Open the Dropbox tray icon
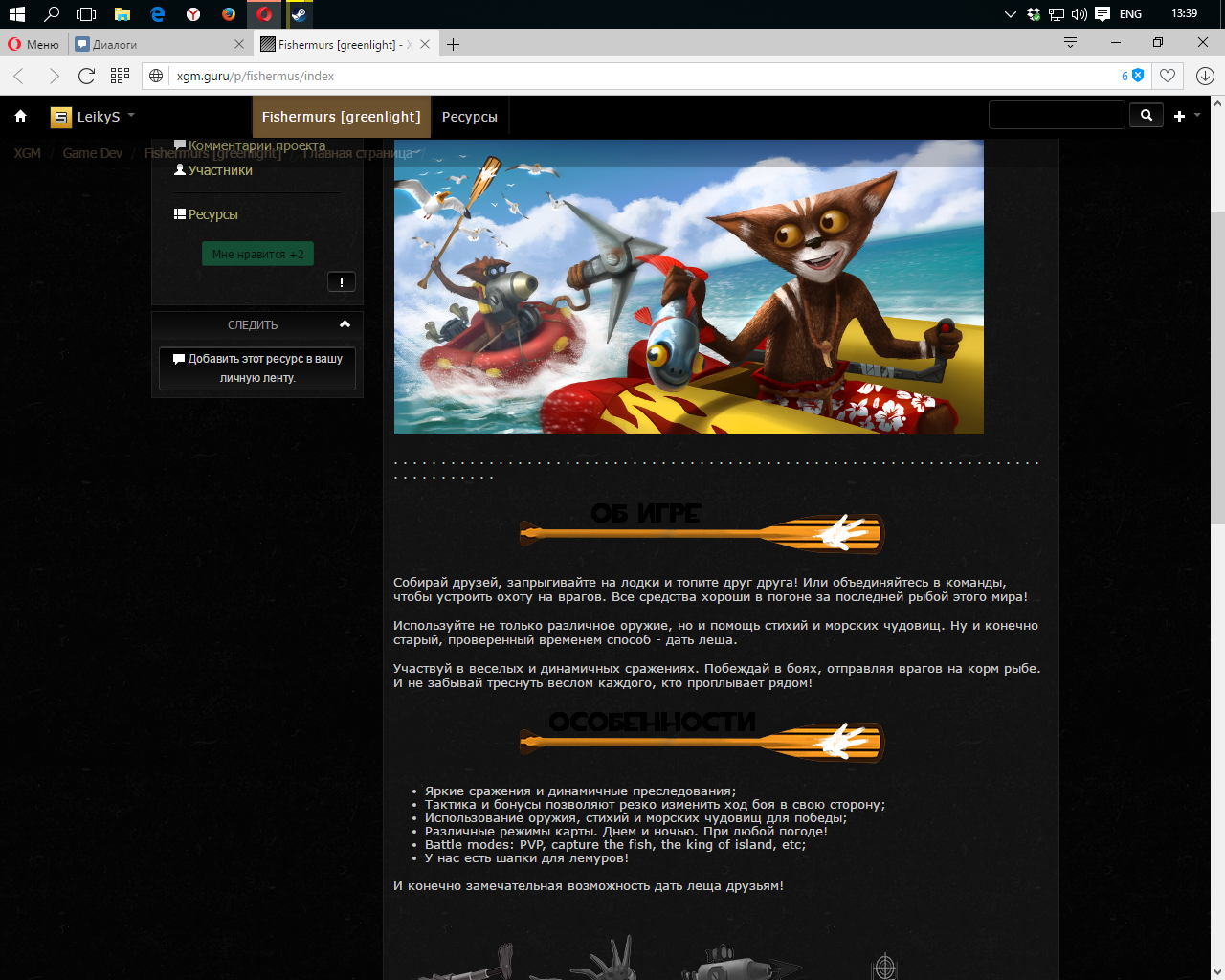This screenshot has height=980, width=1225. coord(1034,13)
